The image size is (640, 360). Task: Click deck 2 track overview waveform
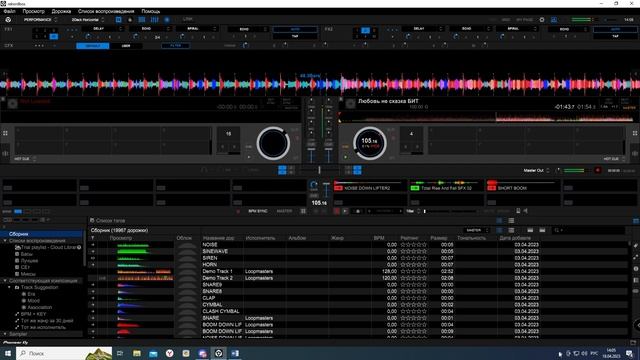tap(487, 117)
